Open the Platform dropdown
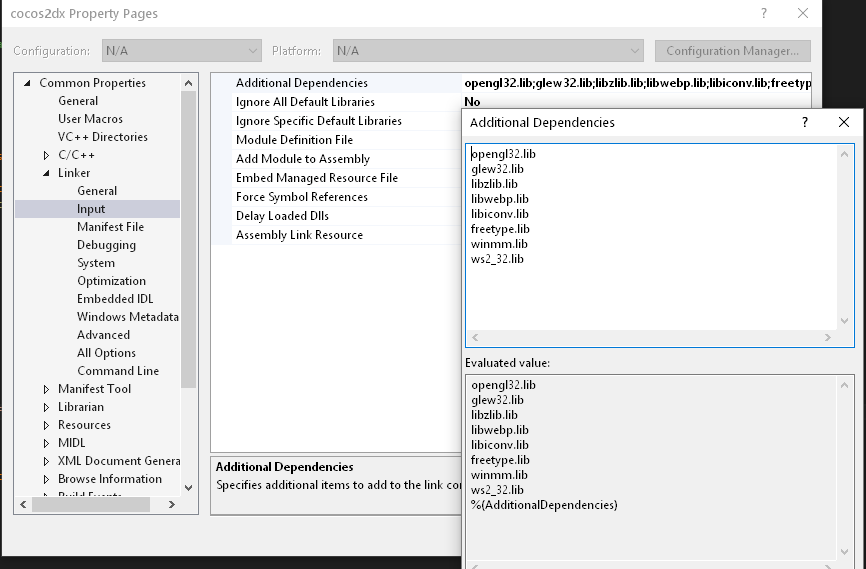The width and height of the screenshot is (866, 569). [488, 51]
